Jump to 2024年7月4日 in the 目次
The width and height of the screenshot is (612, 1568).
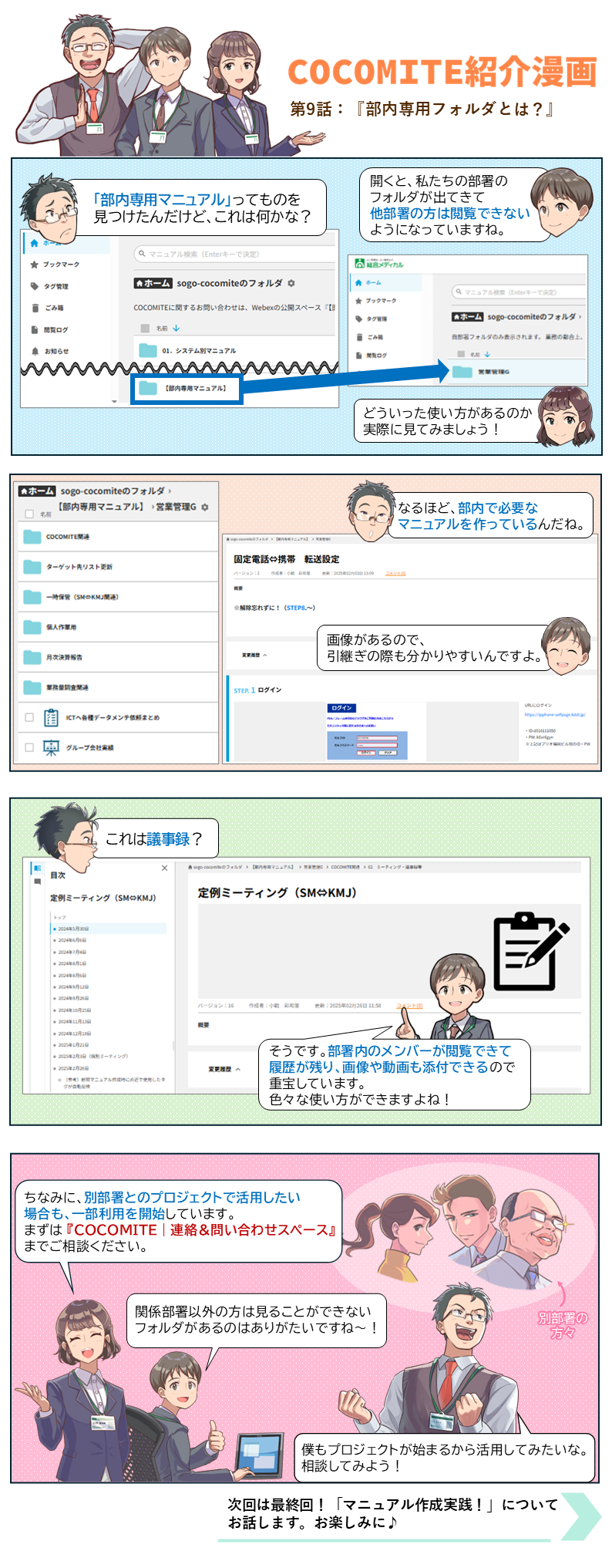[x=72, y=952]
